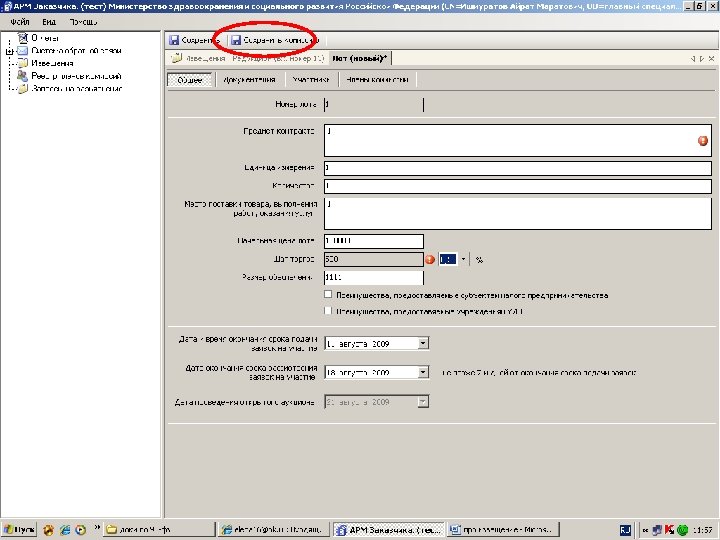Click the Номер лота input field

point(374,105)
